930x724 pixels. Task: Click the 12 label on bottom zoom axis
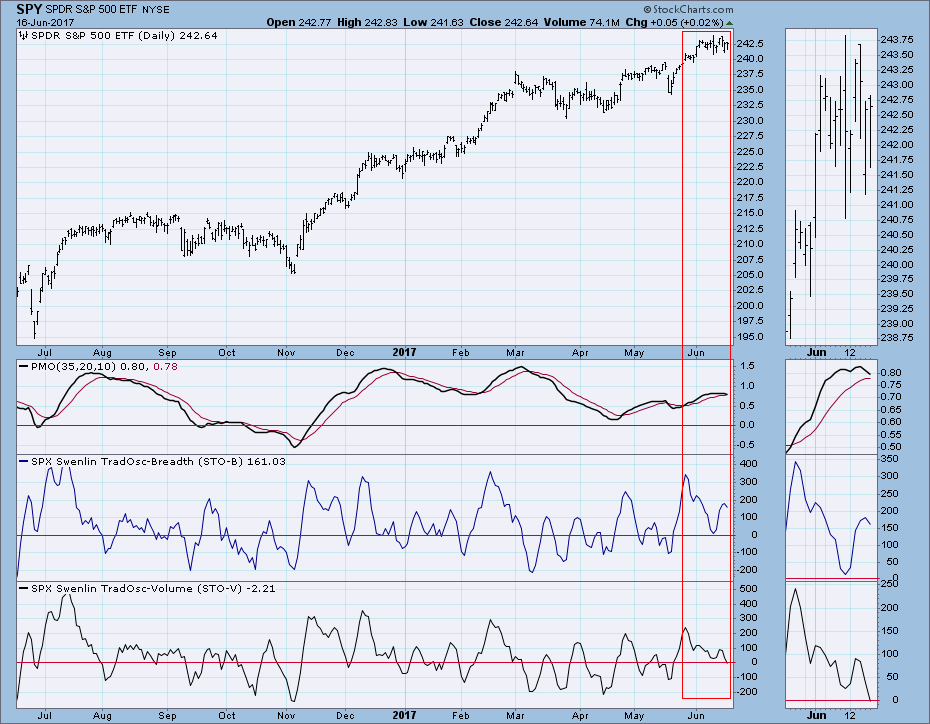(850, 716)
